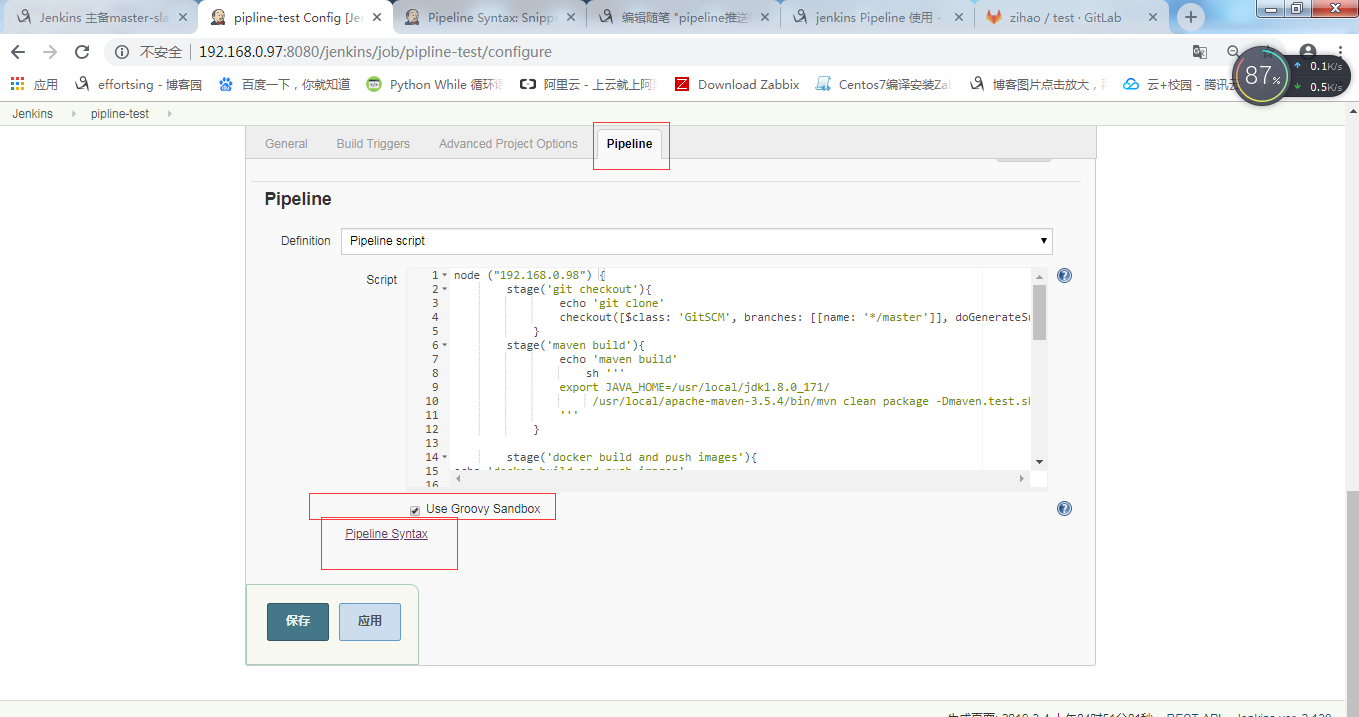
Task: Click the script editor vertical scrollbar thumb
Action: coord(1040,312)
